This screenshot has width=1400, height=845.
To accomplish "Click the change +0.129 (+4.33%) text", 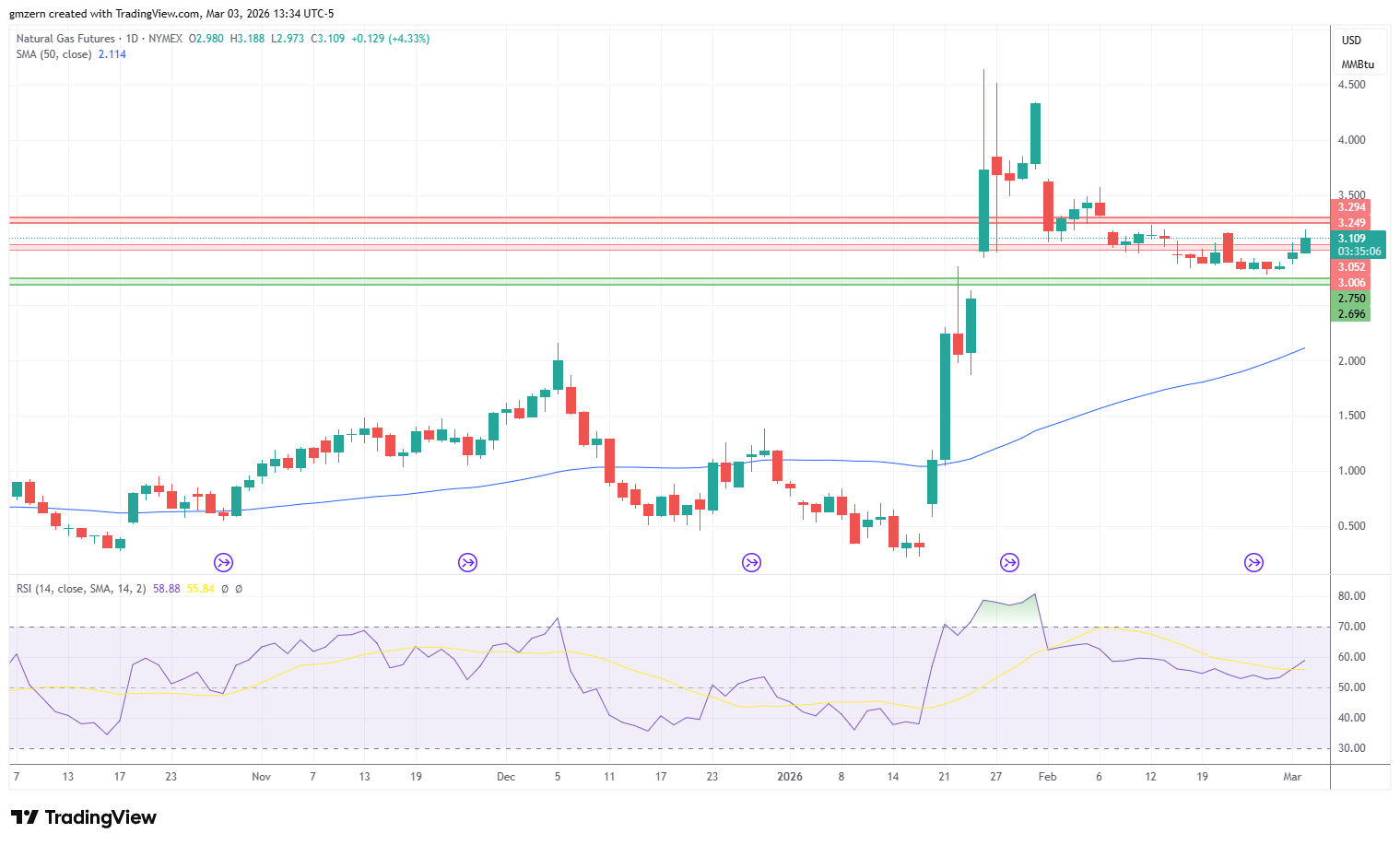I will click(391, 39).
